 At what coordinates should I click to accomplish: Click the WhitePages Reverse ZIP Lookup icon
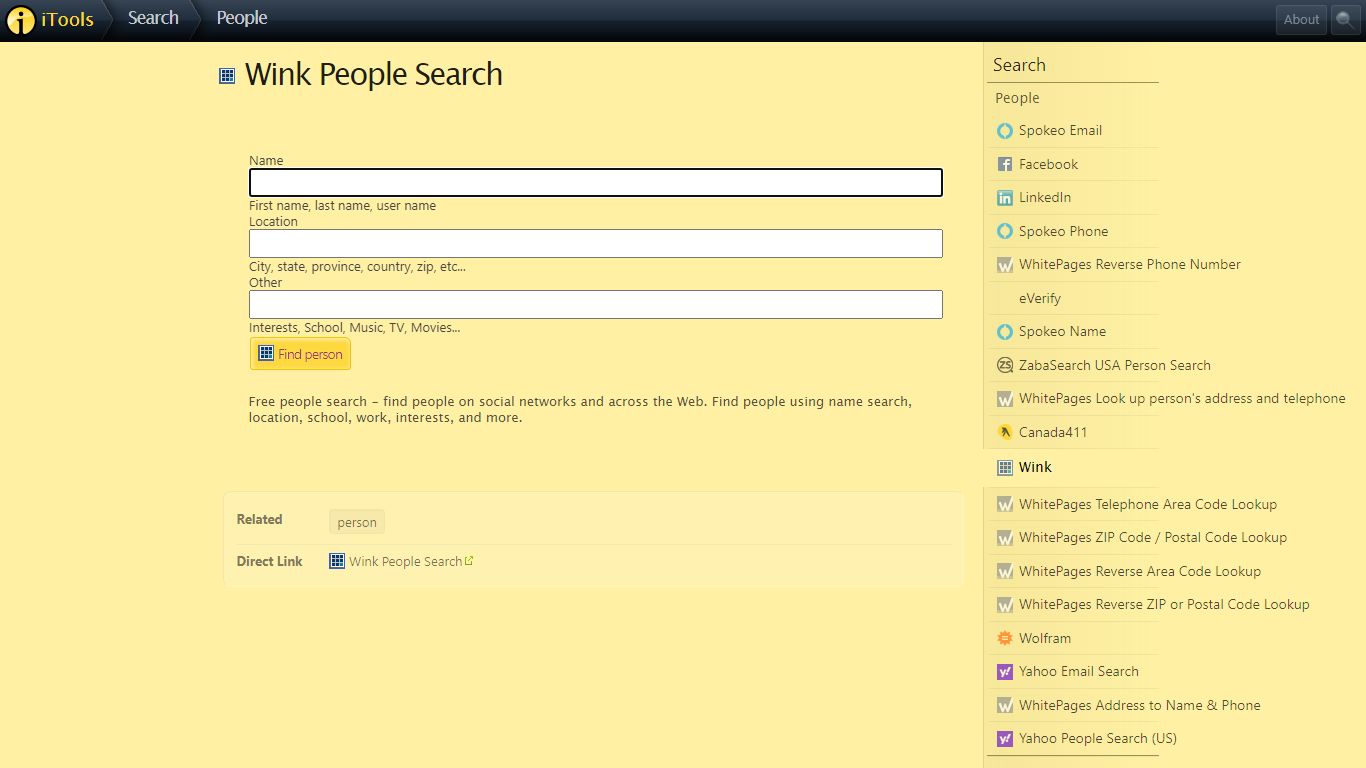coord(1005,605)
